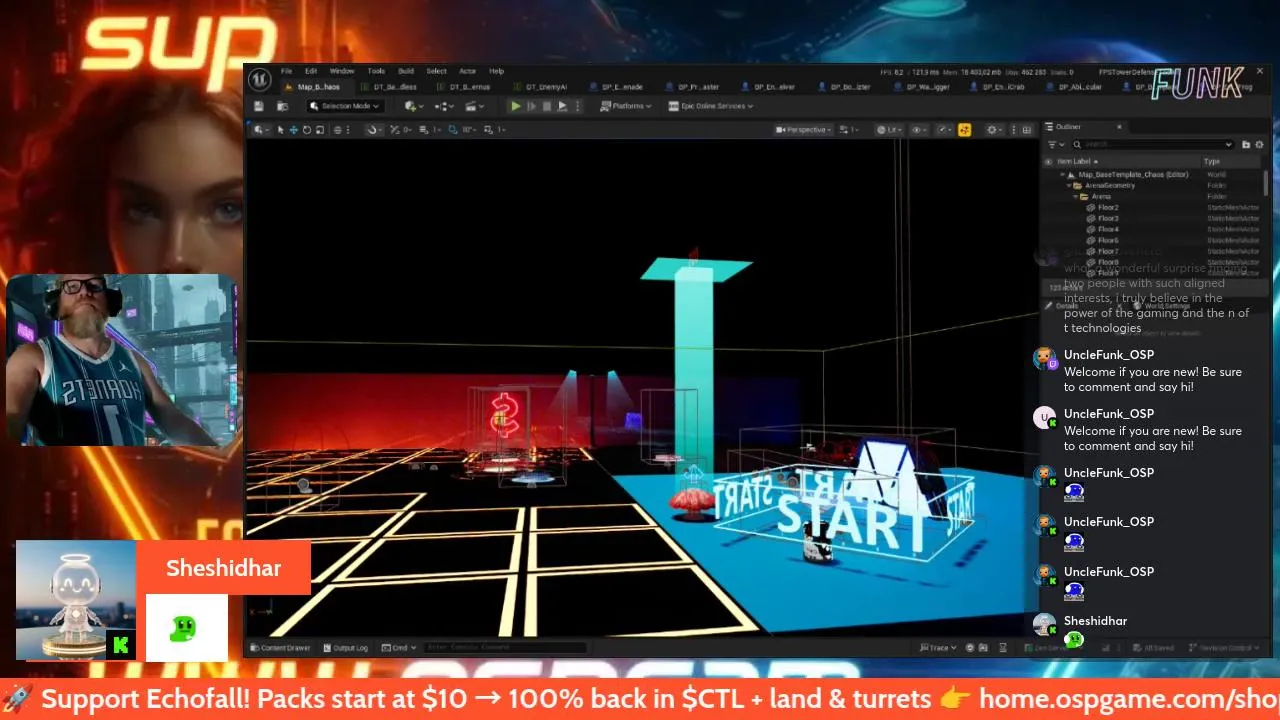The width and height of the screenshot is (1280, 720).
Task: Sort by the Item Label column header
Action: coord(1076,161)
